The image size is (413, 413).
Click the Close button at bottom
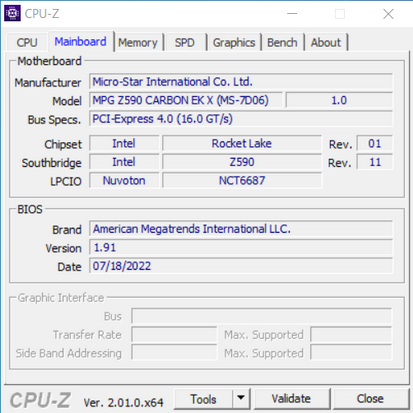[370, 399]
